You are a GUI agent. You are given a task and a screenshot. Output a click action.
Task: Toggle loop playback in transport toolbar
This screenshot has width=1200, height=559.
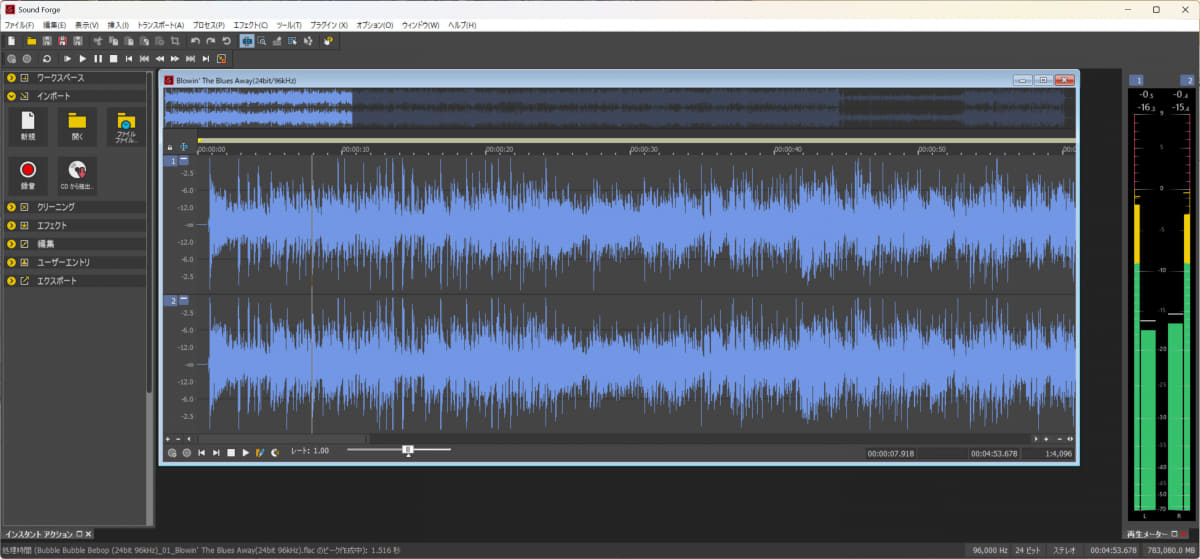pos(46,59)
